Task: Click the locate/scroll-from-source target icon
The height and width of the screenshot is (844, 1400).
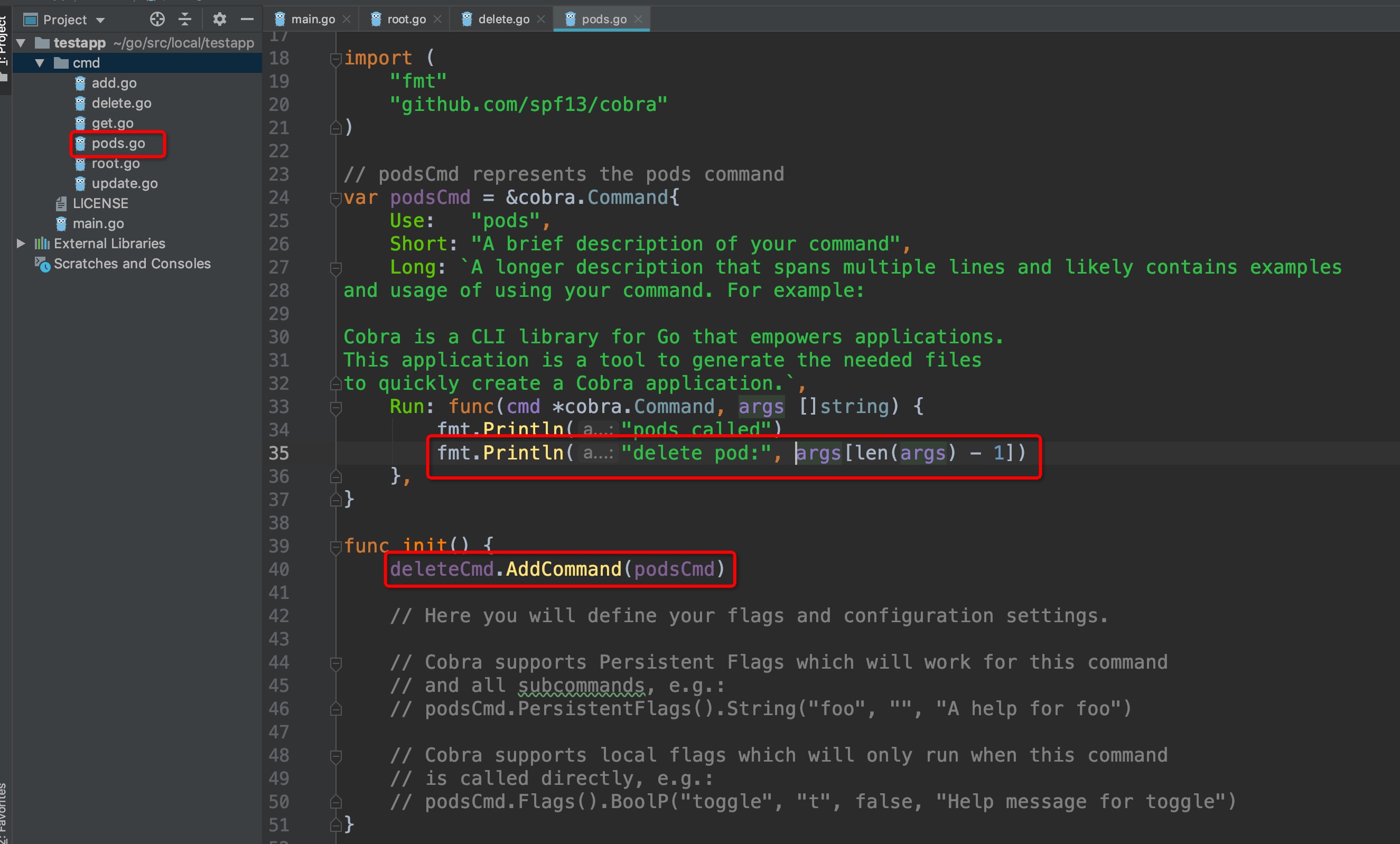Action: [157, 20]
